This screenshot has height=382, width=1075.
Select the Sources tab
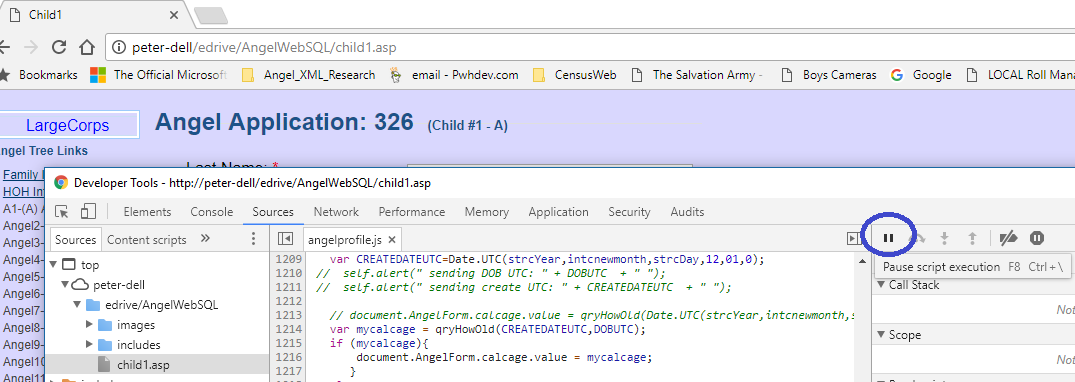[273, 212]
